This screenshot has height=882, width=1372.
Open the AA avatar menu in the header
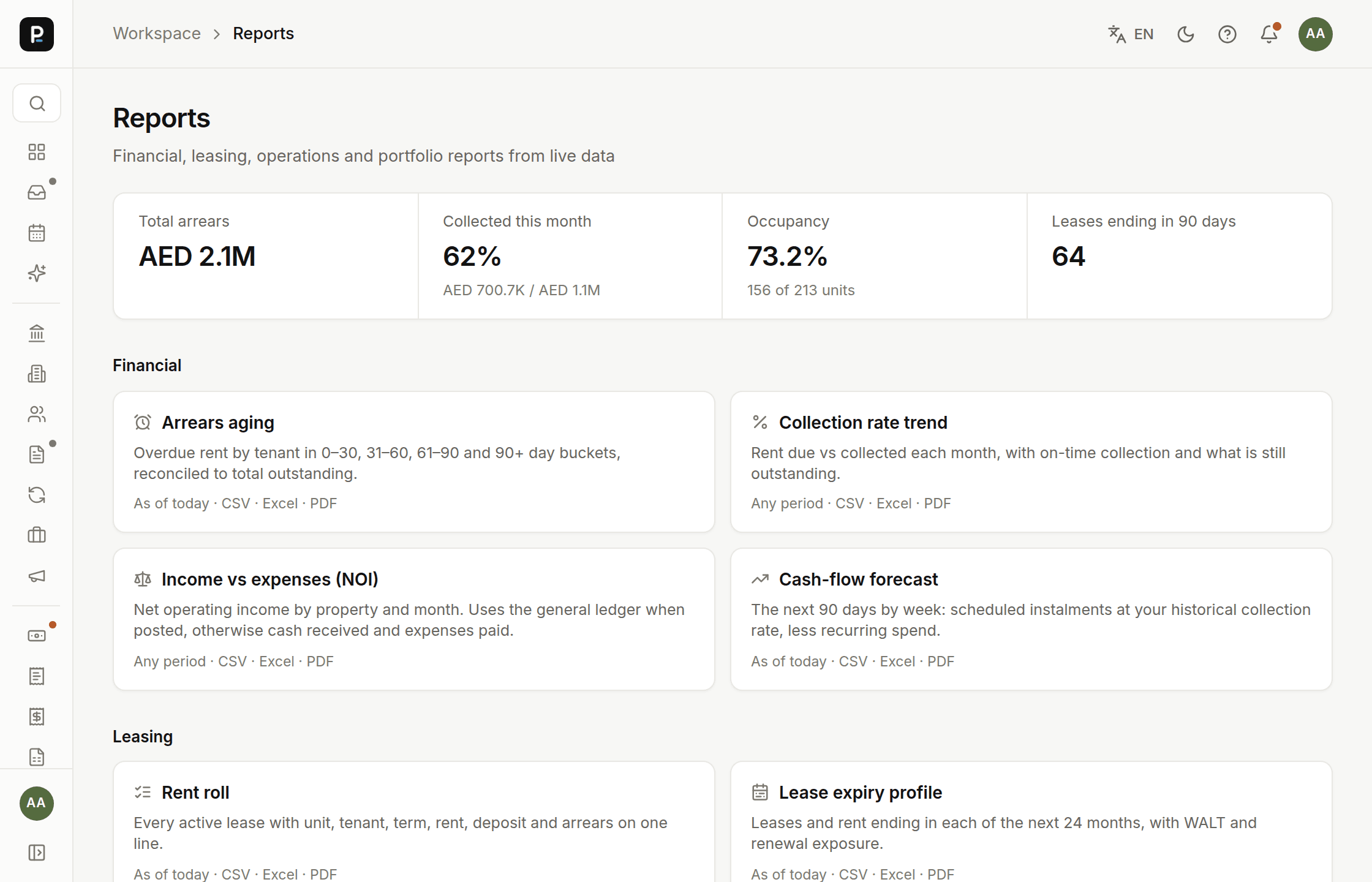(x=1316, y=34)
